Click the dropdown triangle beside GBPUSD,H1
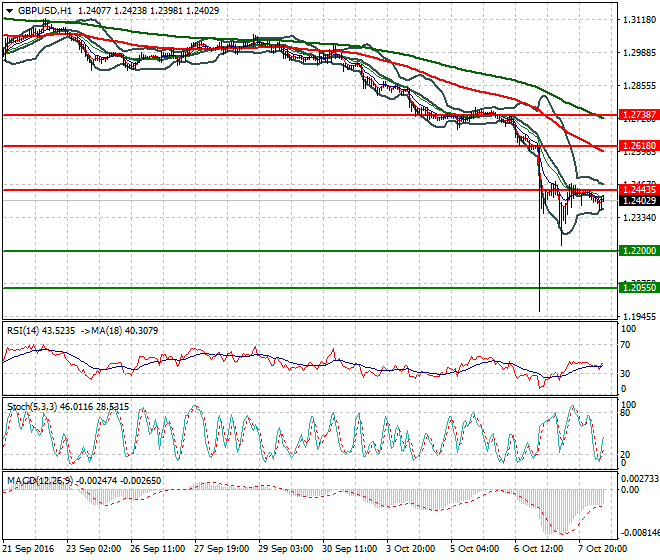Screen dimensions: 660x560 [10, 11]
